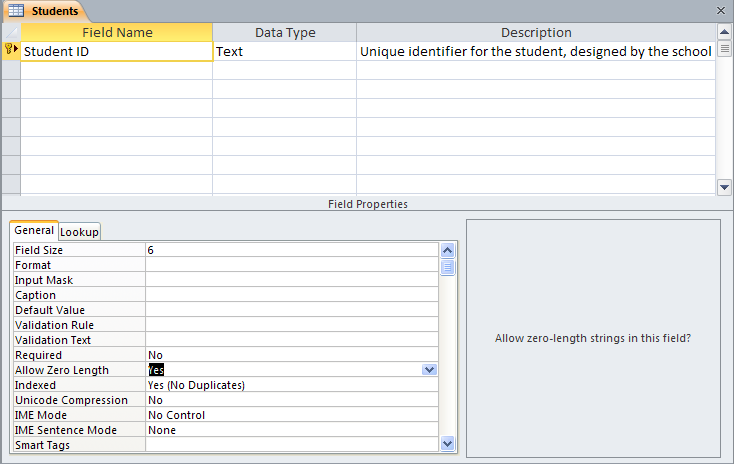Click the Field Name column header
The width and height of the screenshot is (734, 464).
(x=117, y=32)
